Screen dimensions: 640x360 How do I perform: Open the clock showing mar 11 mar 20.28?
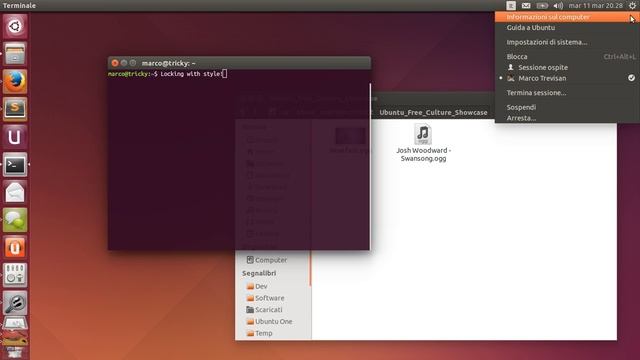tap(596, 5)
